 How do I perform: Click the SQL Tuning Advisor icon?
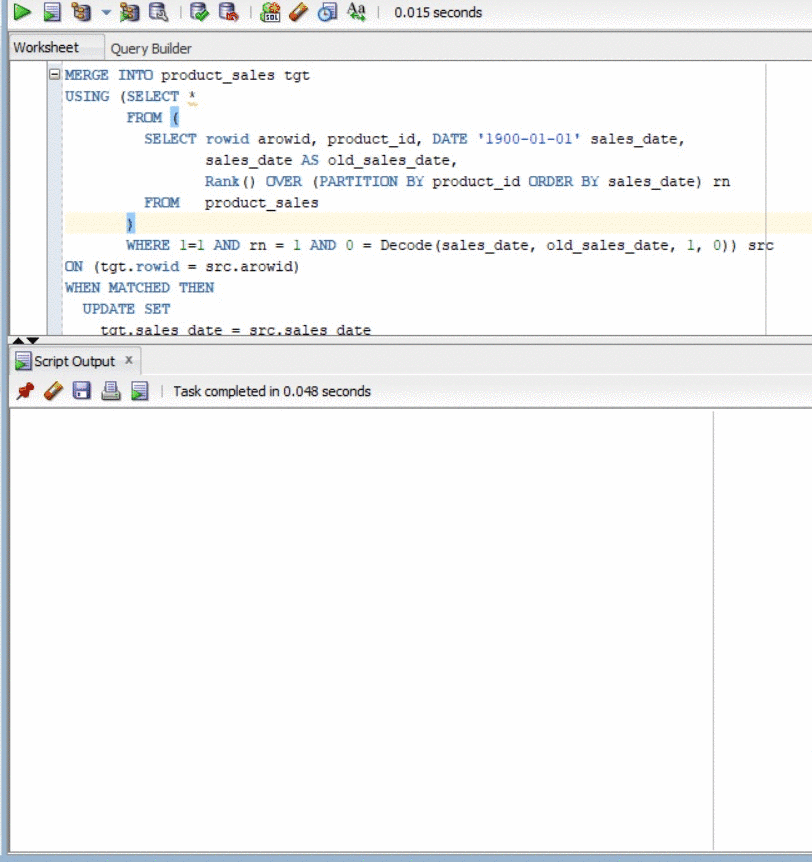(x=159, y=12)
